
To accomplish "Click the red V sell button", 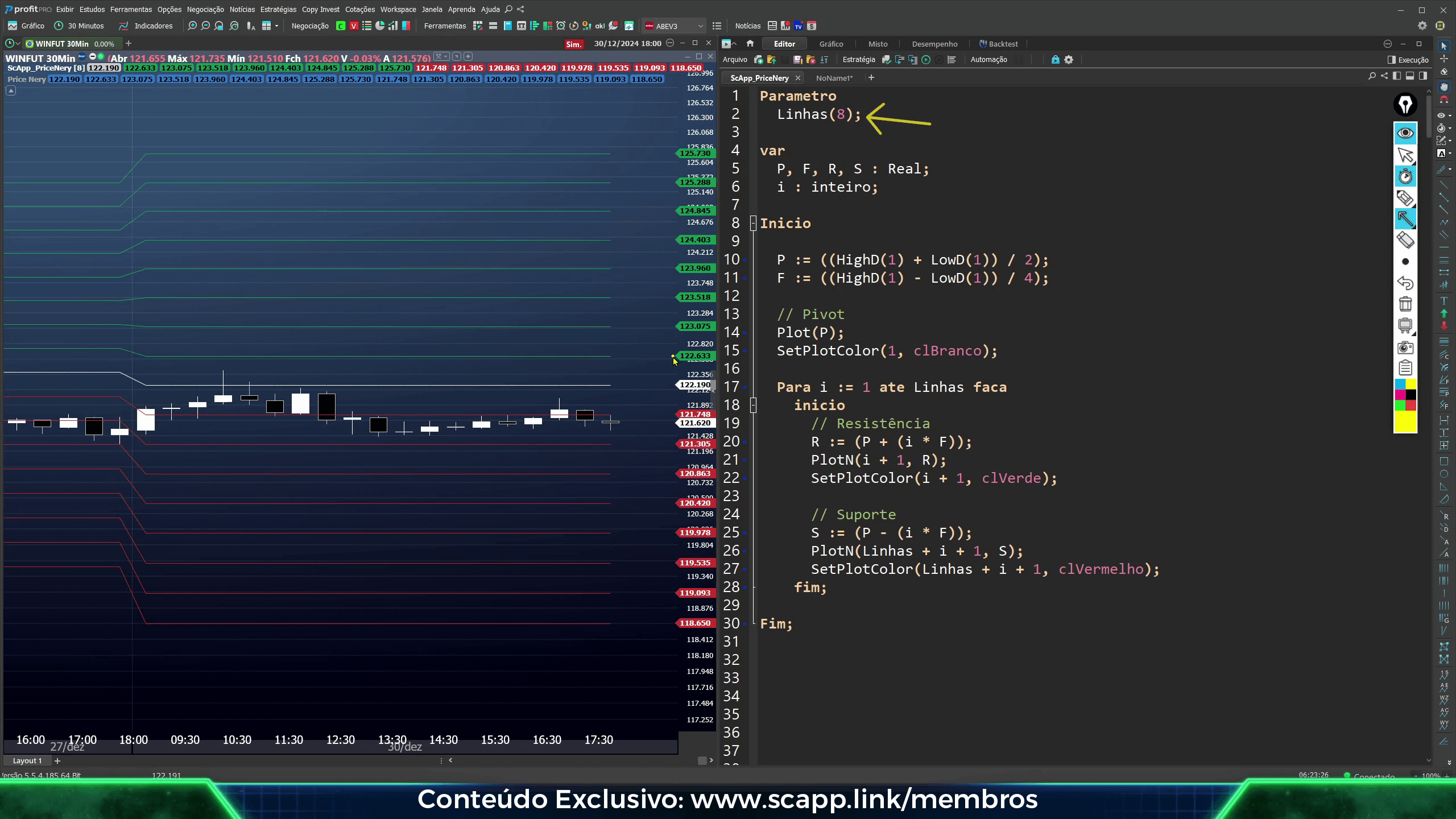I will (x=354, y=26).
